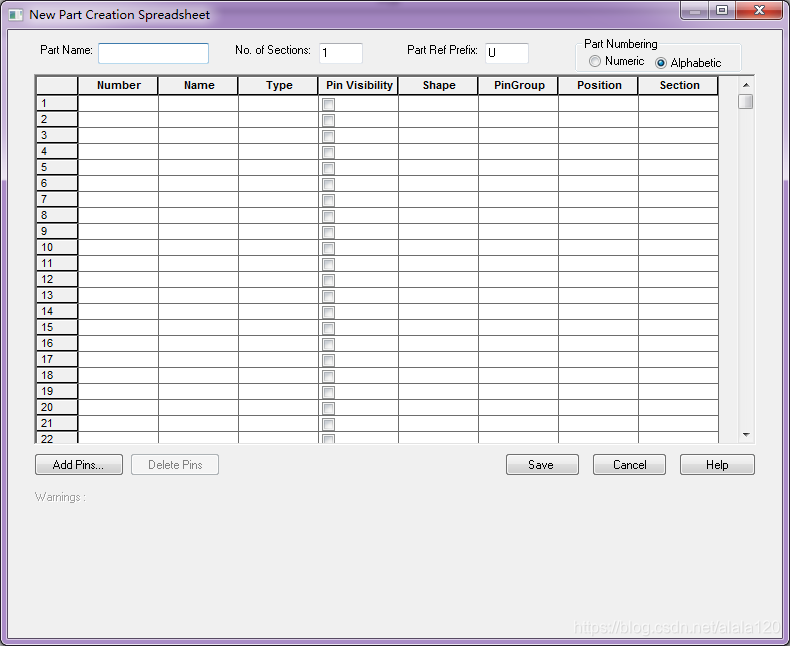Click the Part Ref Prefix field
Image resolution: width=790 pixels, height=646 pixels.
[506, 53]
